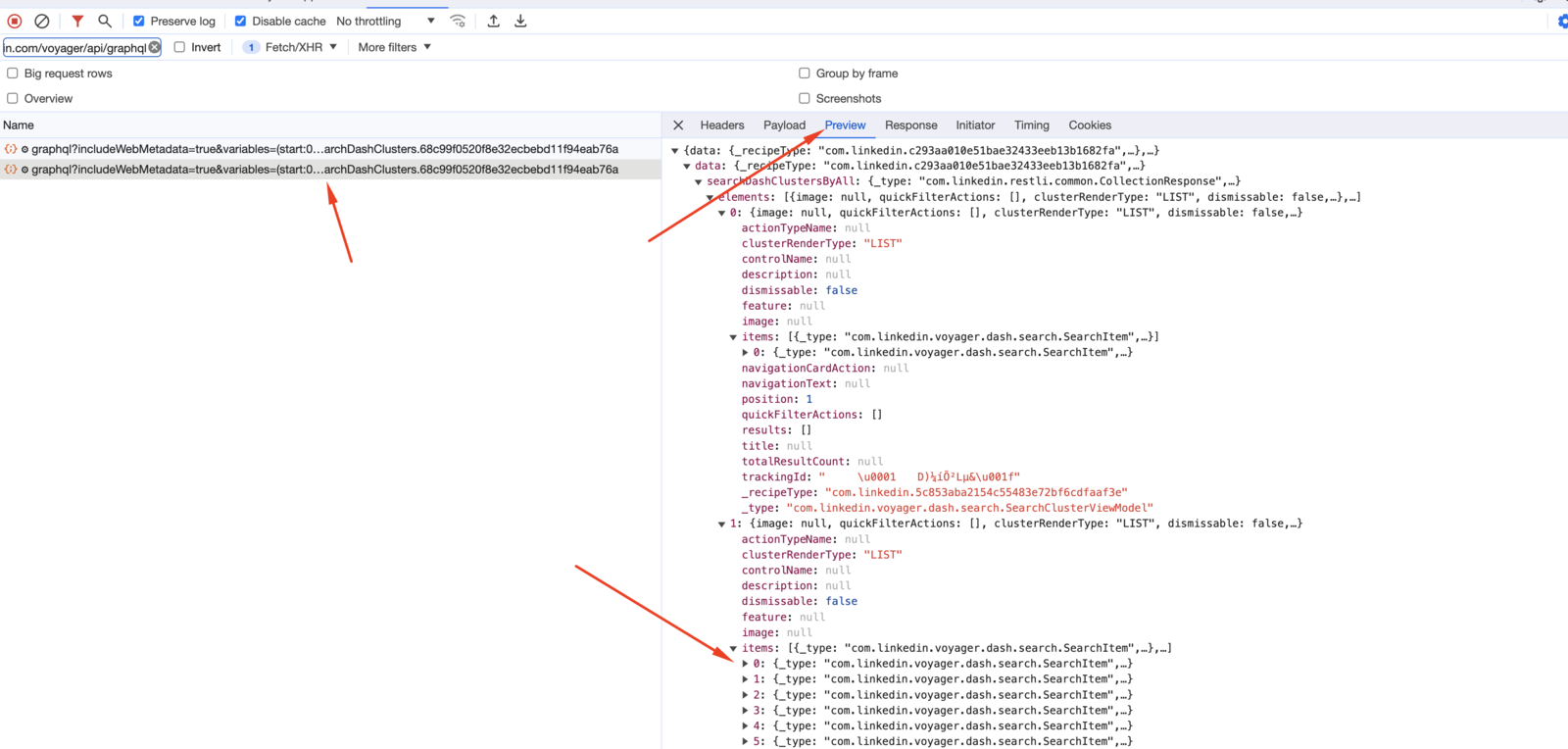Switch to Headers tab
Viewport: 1568px width, 749px height.
(x=722, y=125)
